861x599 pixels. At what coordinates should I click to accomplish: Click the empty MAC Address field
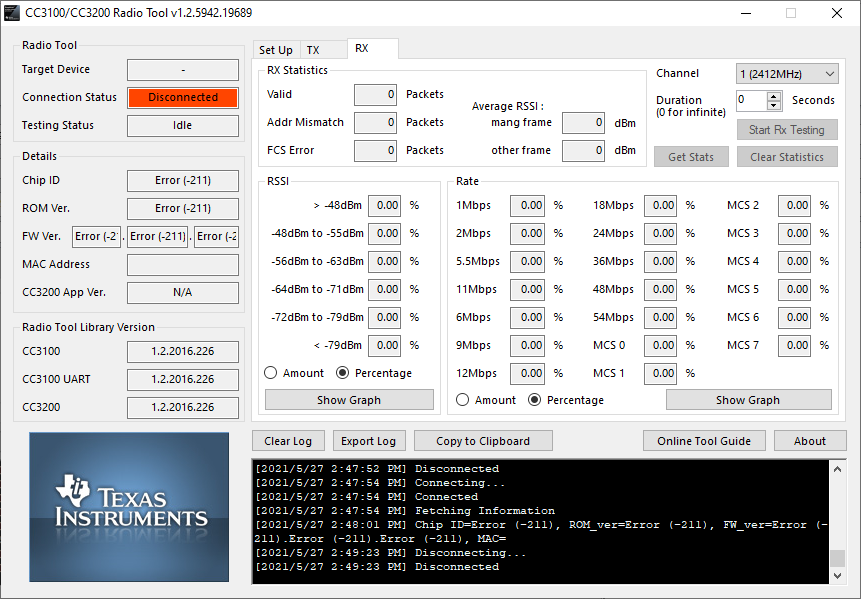pyautogui.click(x=183, y=265)
